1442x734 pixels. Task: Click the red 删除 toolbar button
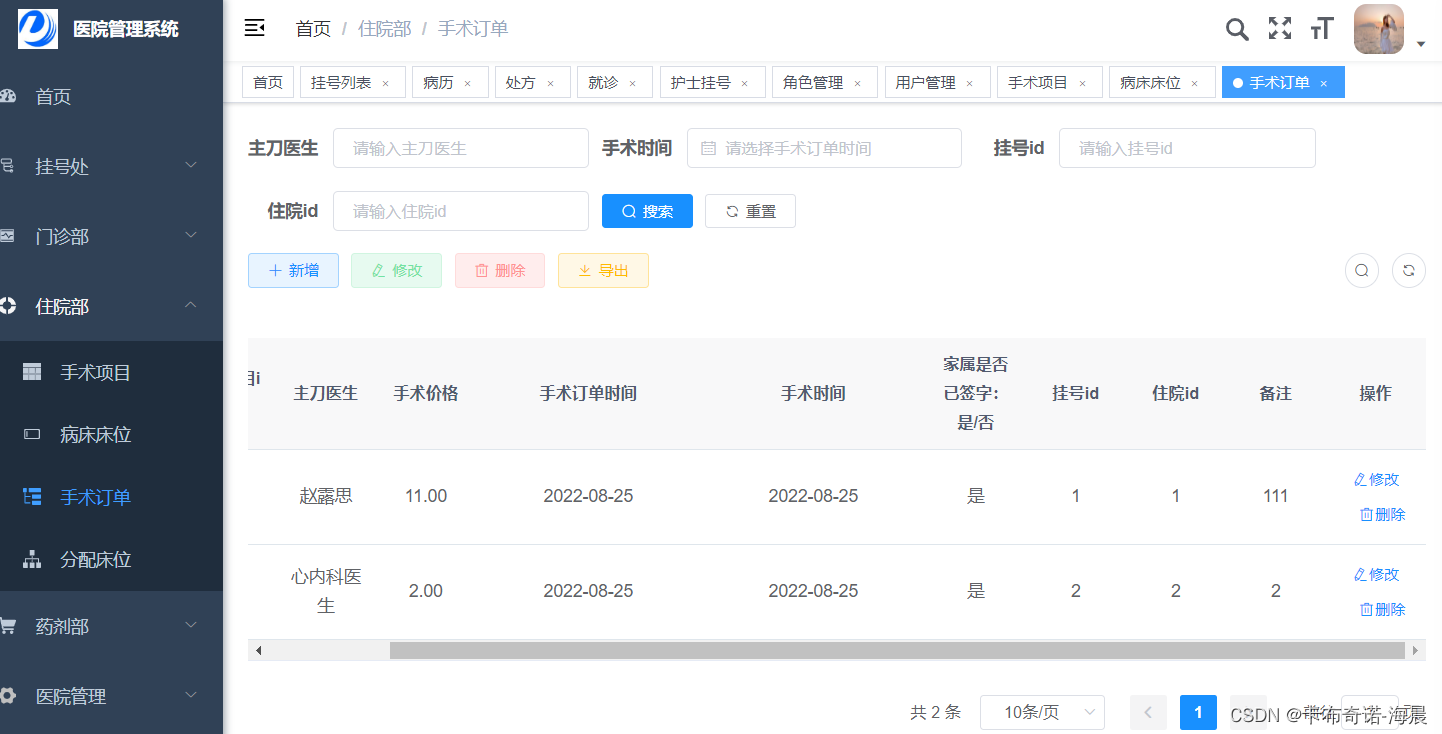(x=500, y=270)
